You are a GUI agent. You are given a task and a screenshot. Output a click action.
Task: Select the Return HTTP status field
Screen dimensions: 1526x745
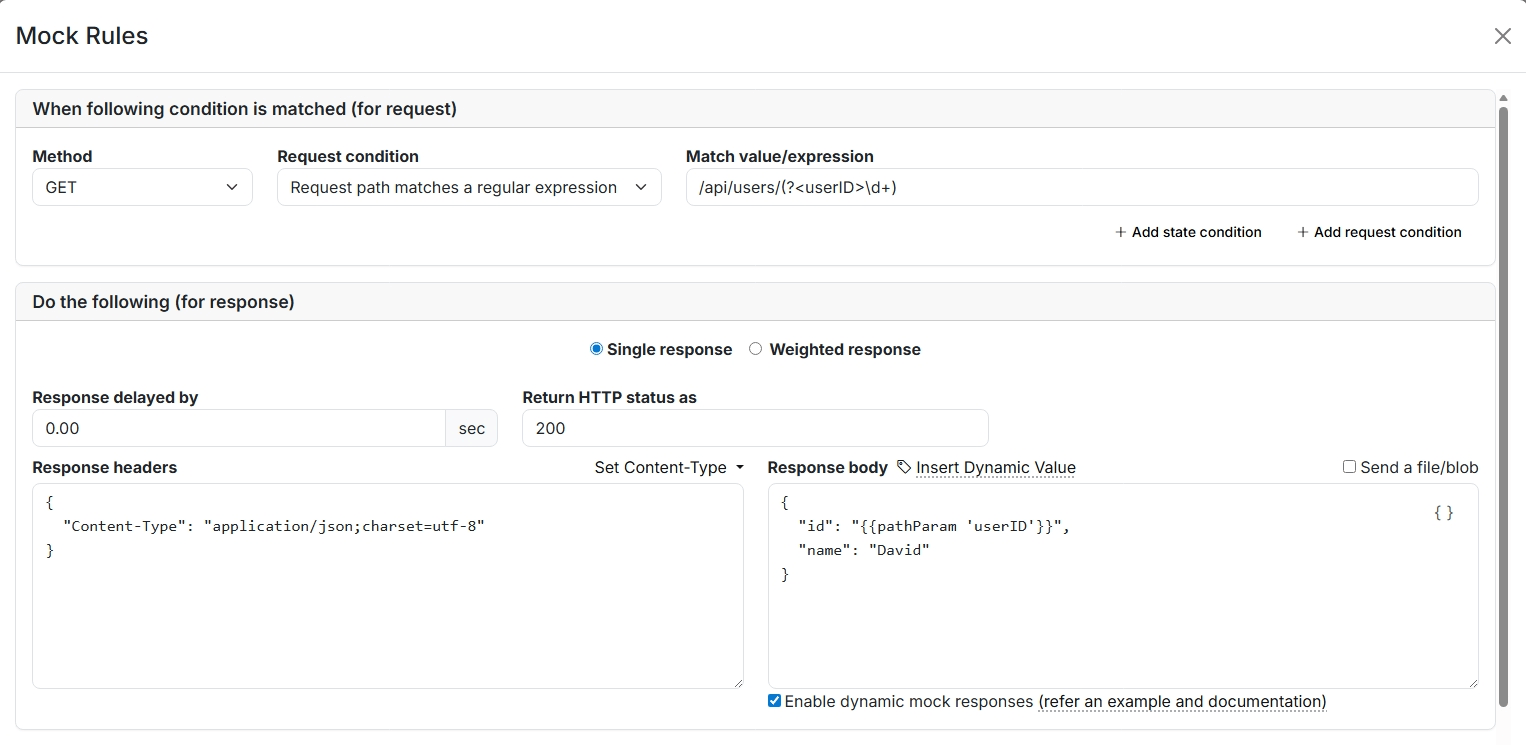755,428
